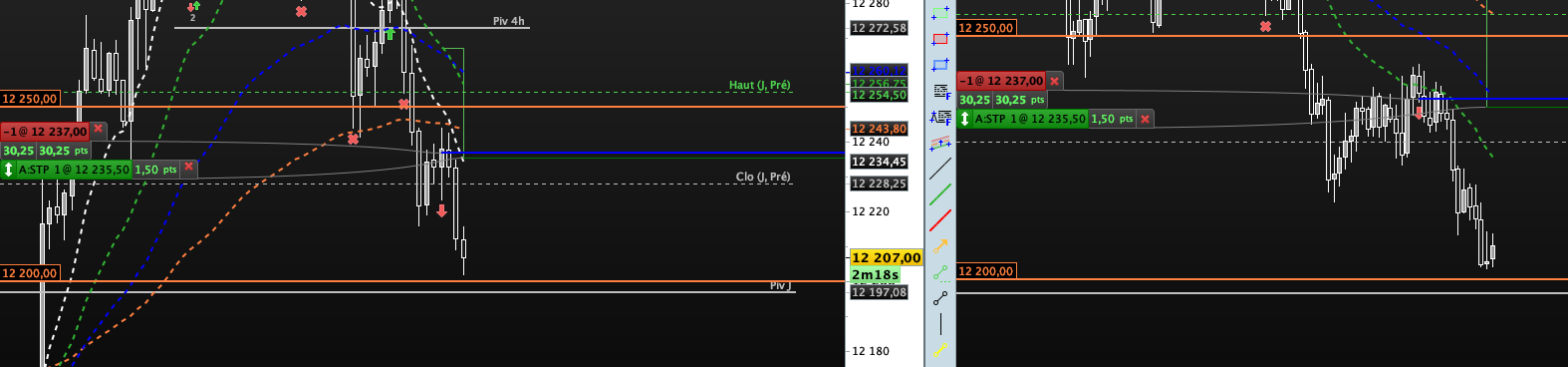Close the -1@ 12 237,00 position on right chart
Screen dimensions: 1568x367
(1054, 81)
